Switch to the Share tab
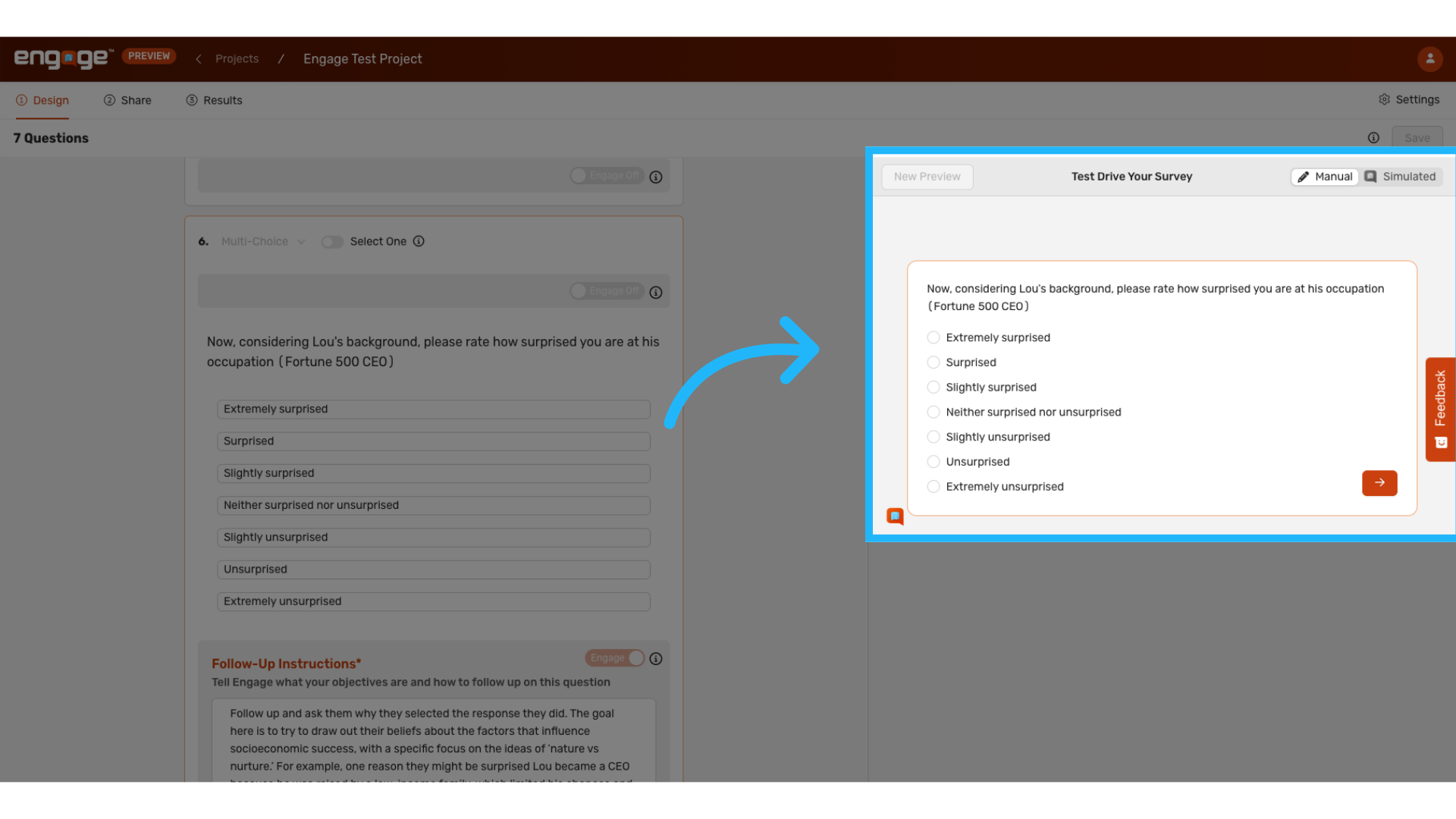This screenshot has width=1456, height=819. [x=127, y=100]
